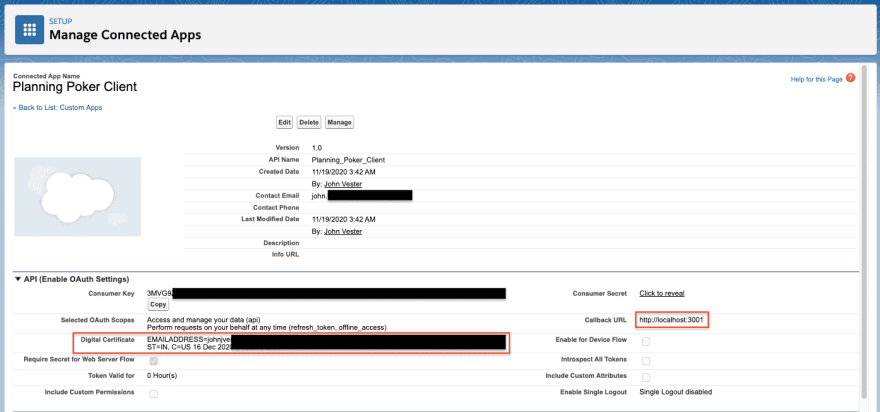Click to reveal the Consumer Secret

662,293
